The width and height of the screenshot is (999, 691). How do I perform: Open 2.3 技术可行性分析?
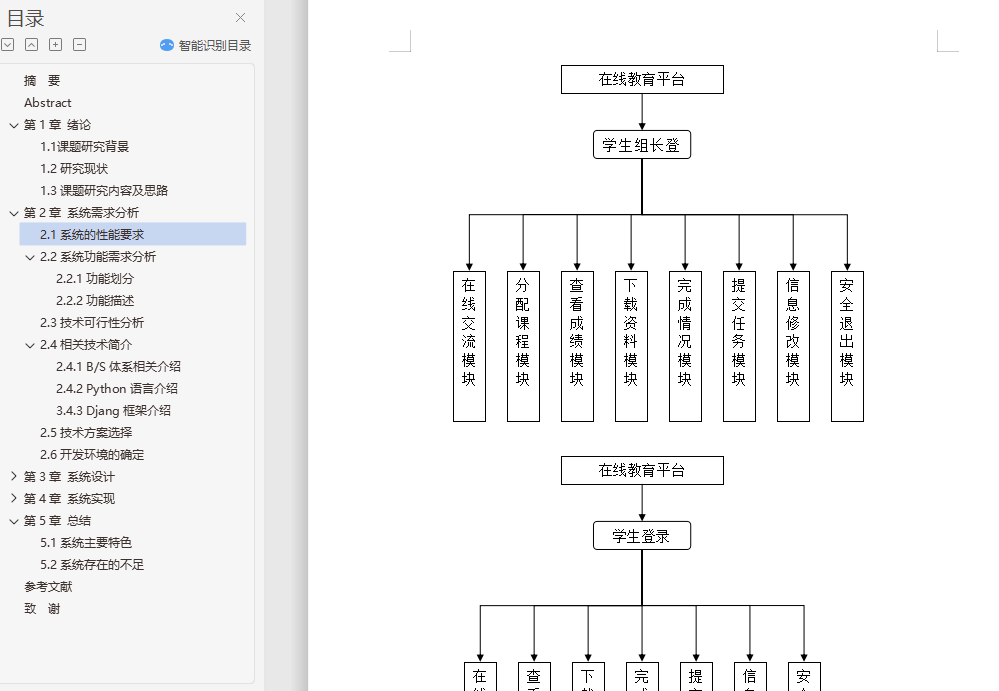(x=92, y=323)
